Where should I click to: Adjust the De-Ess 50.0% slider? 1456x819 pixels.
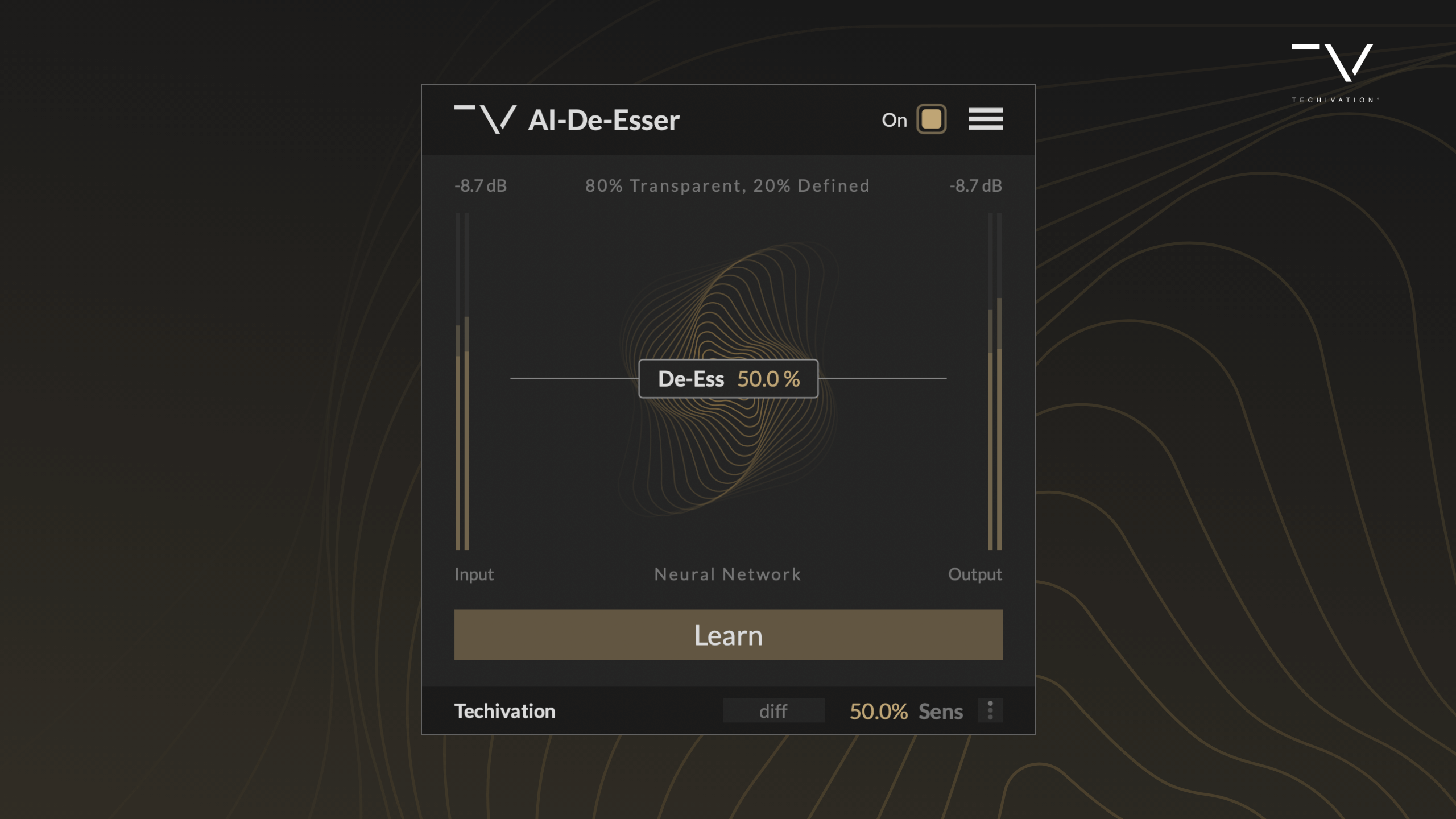pyautogui.click(x=728, y=378)
